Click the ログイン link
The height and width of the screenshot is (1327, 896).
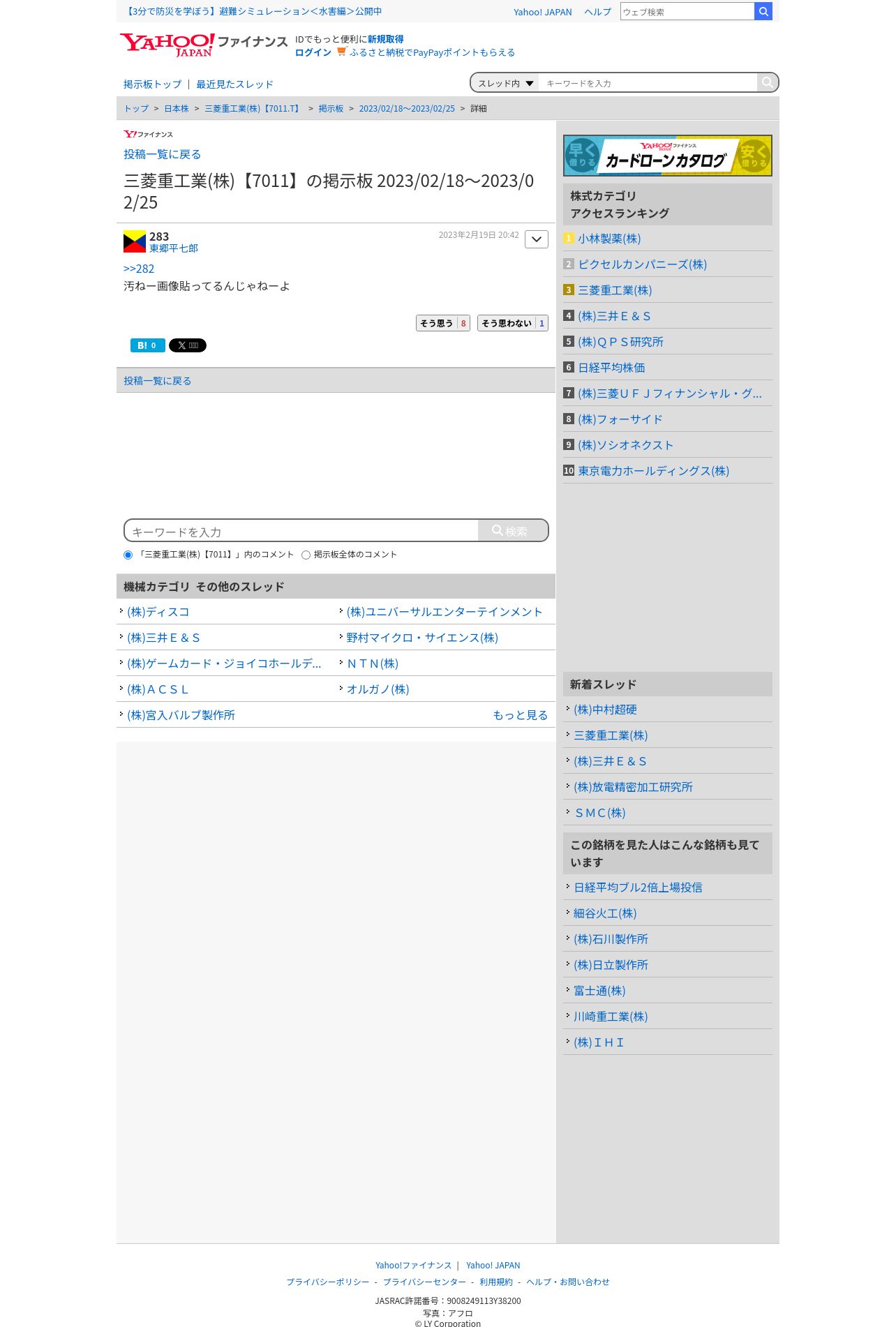(313, 52)
